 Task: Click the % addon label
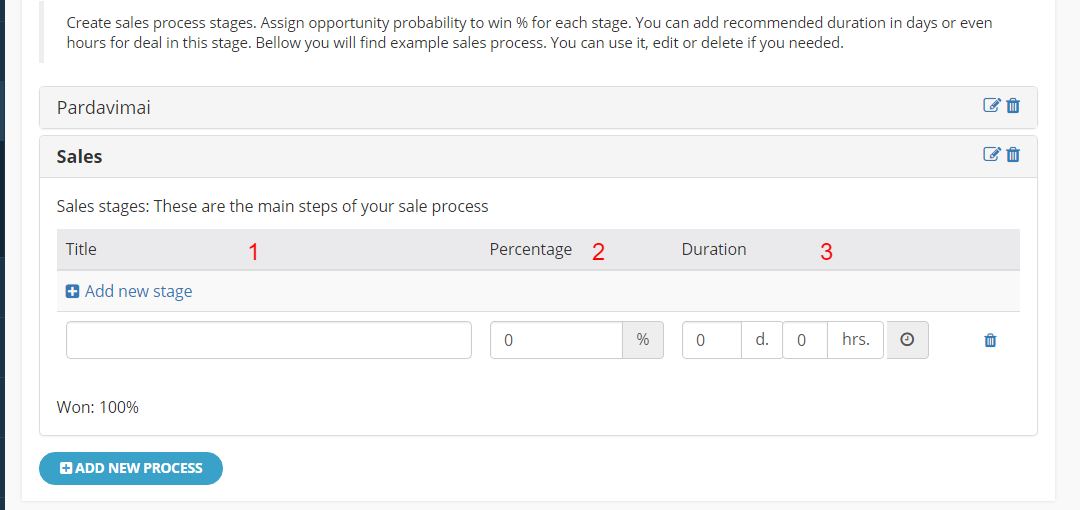643,340
